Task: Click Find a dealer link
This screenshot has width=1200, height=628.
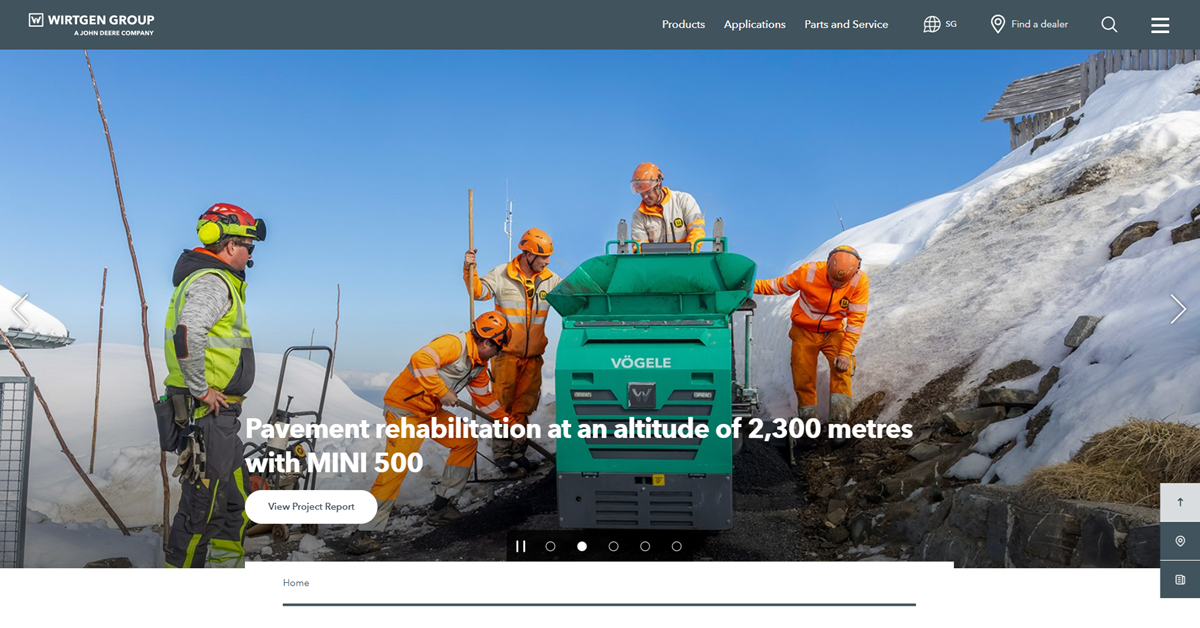Action: [1029, 24]
